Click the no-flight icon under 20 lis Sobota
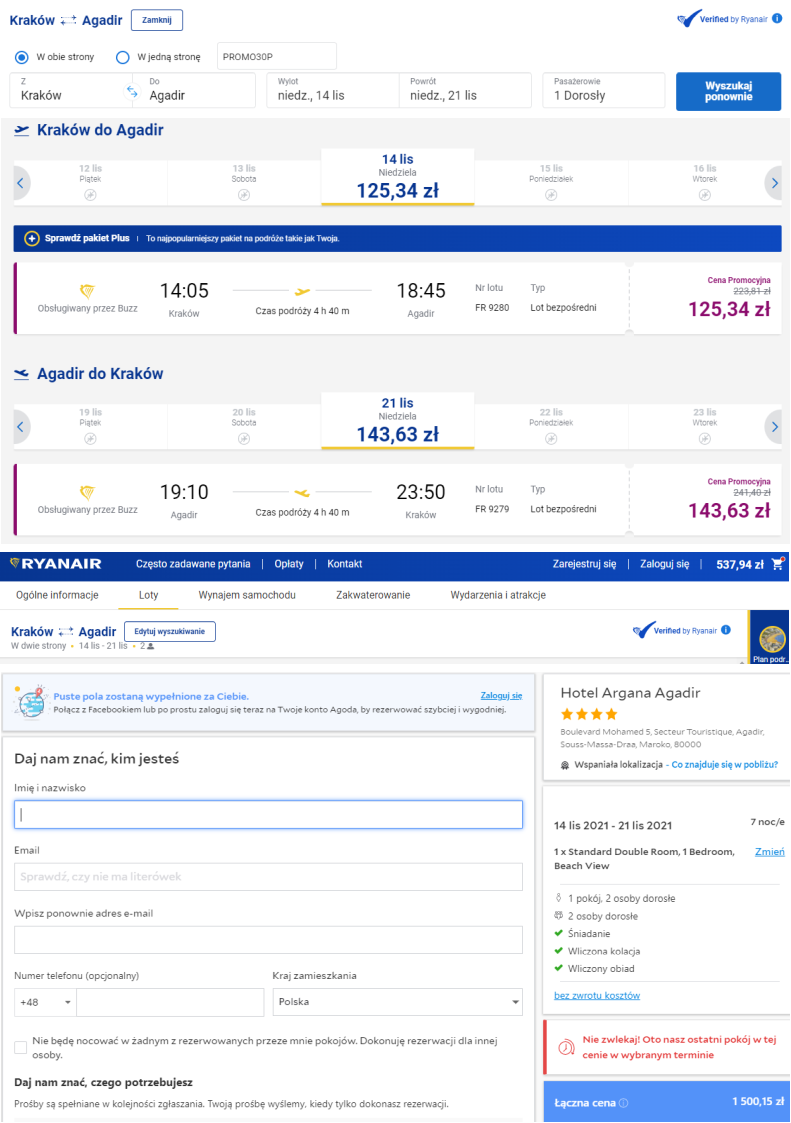The height and width of the screenshot is (1123, 791). 244,439
